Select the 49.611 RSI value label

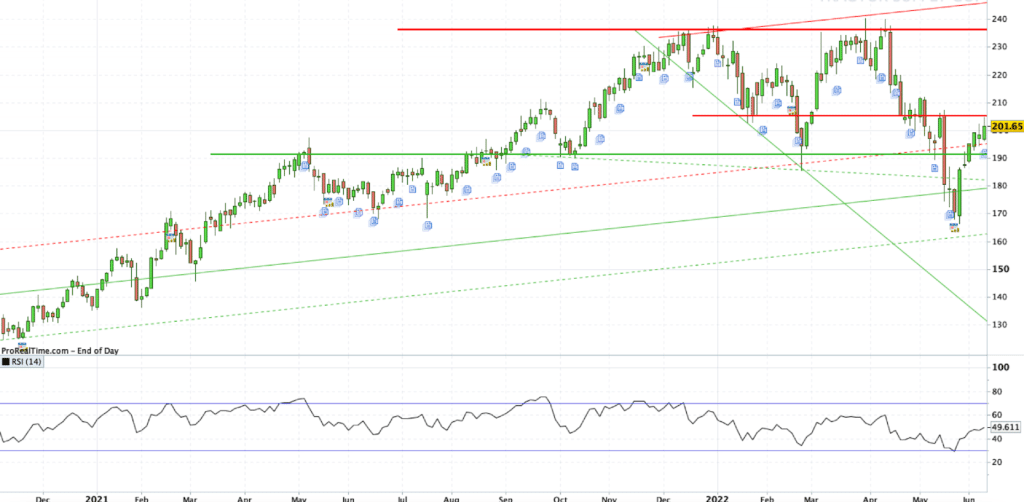pyautogui.click(x=1004, y=427)
